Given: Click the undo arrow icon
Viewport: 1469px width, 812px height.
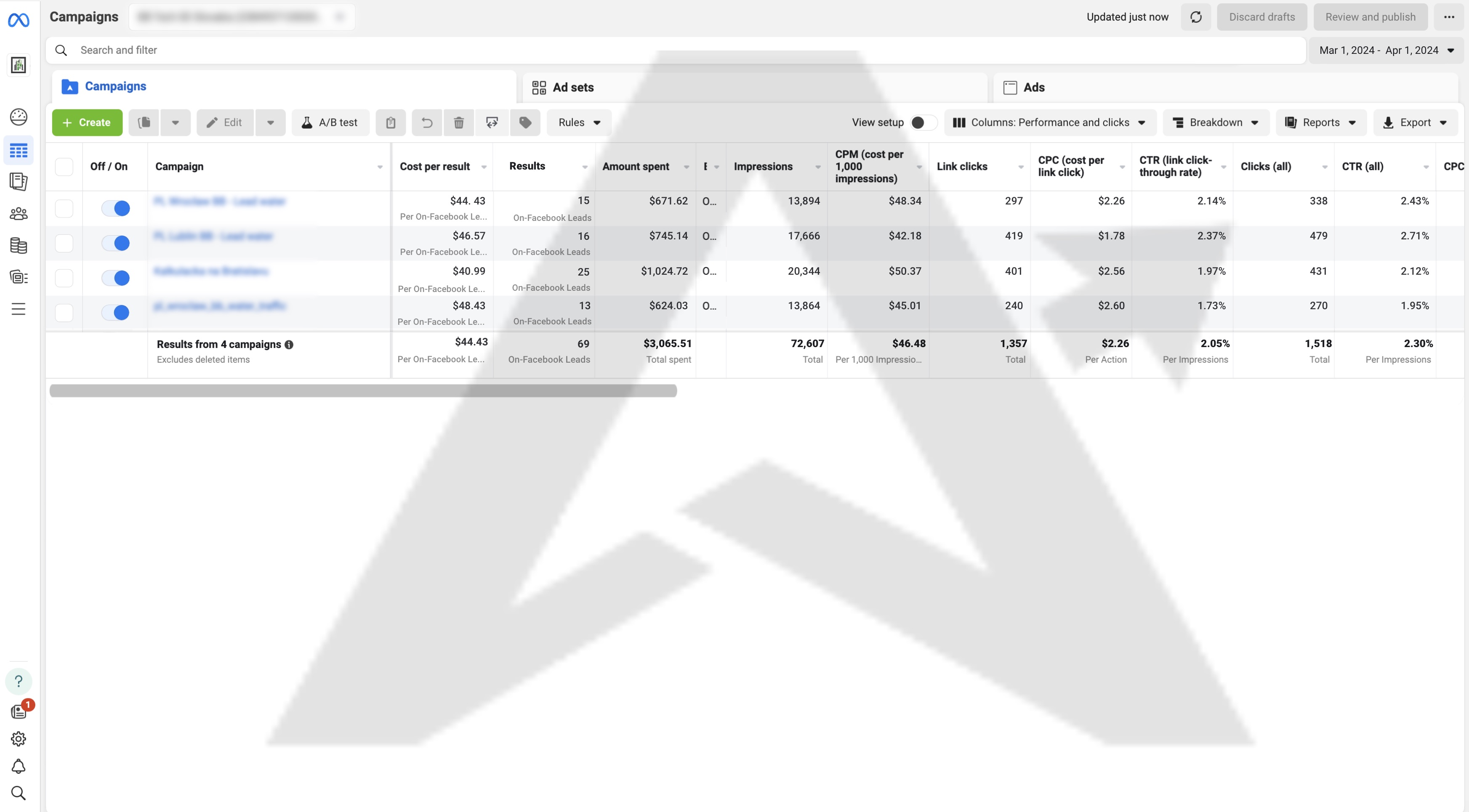Looking at the screenshot, I should click(426, 122).
